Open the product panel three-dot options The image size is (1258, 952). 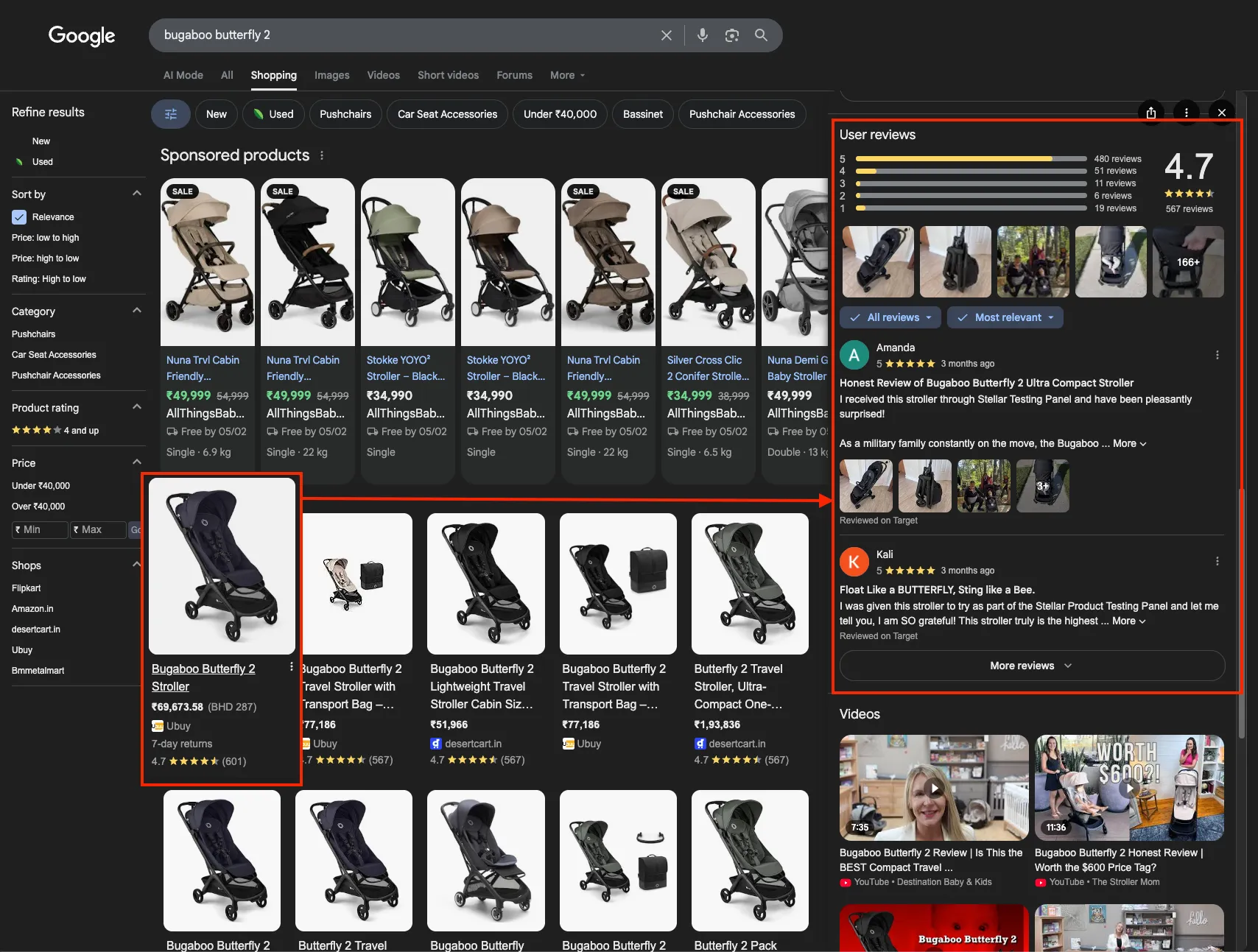point(1187,113)
